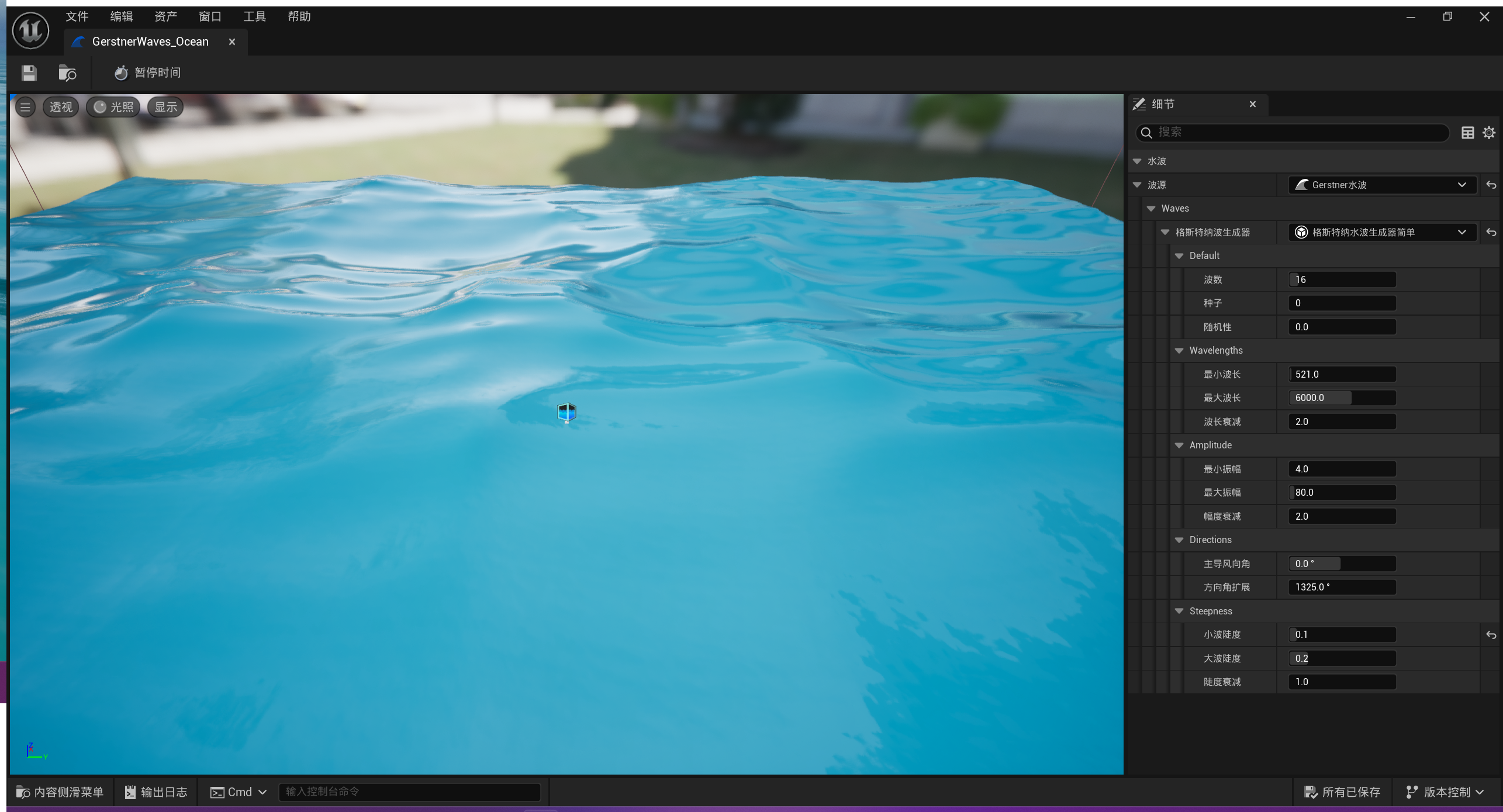Open the viewport hamburger options menu

pos(25,107)
